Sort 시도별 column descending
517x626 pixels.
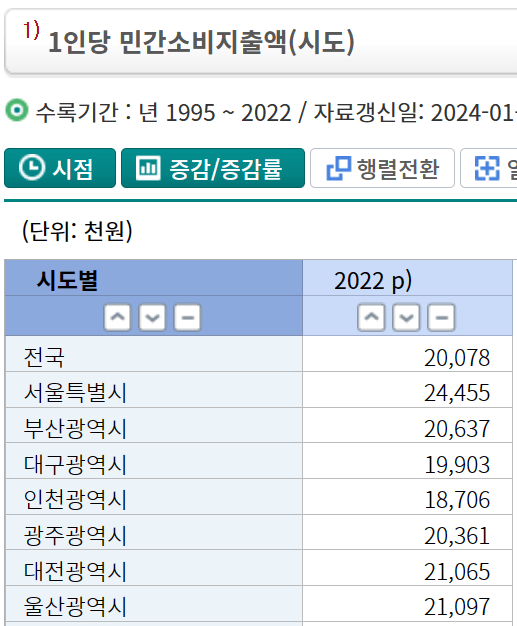152,317
